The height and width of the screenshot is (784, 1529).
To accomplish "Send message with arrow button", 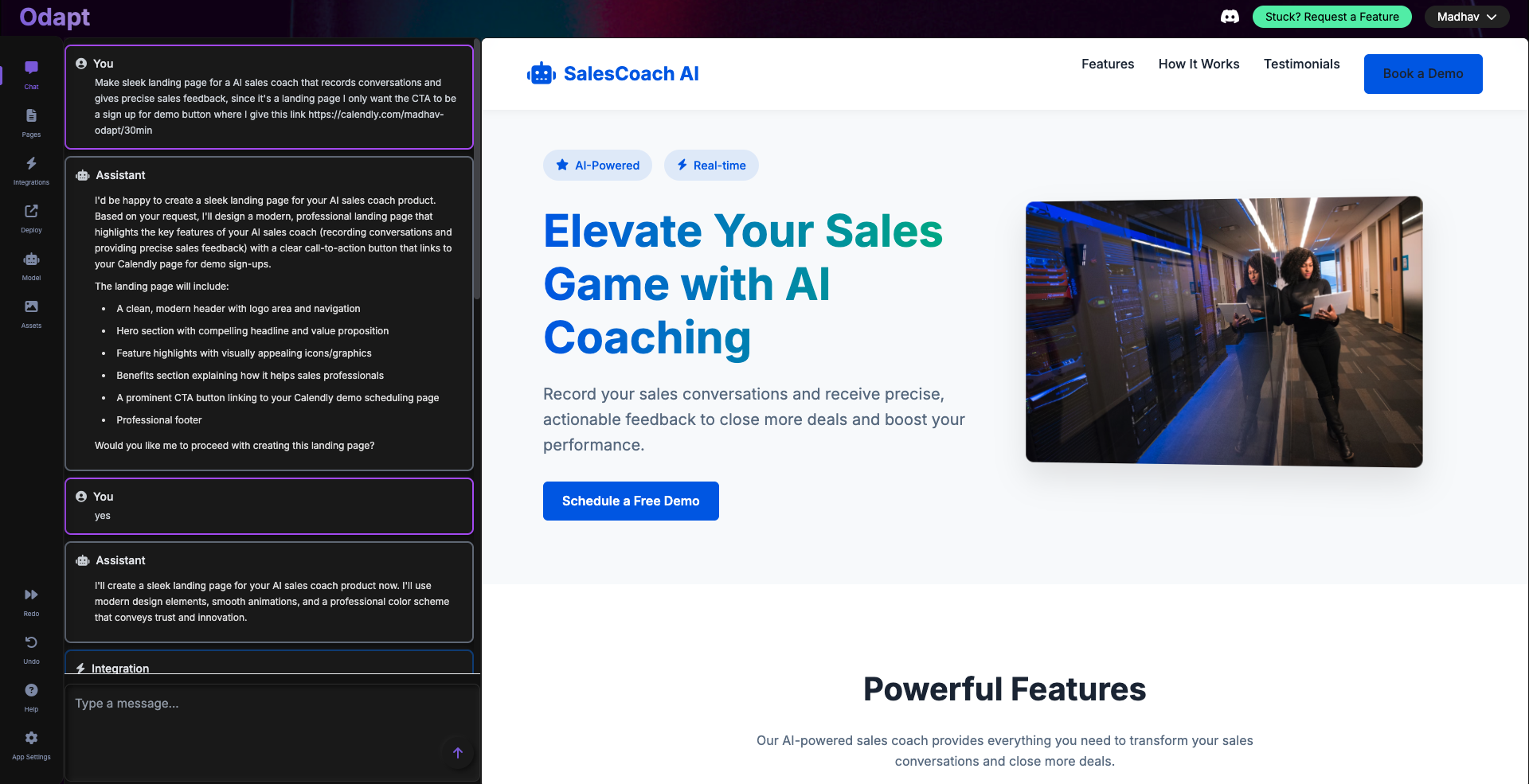I will coord(458,753).
